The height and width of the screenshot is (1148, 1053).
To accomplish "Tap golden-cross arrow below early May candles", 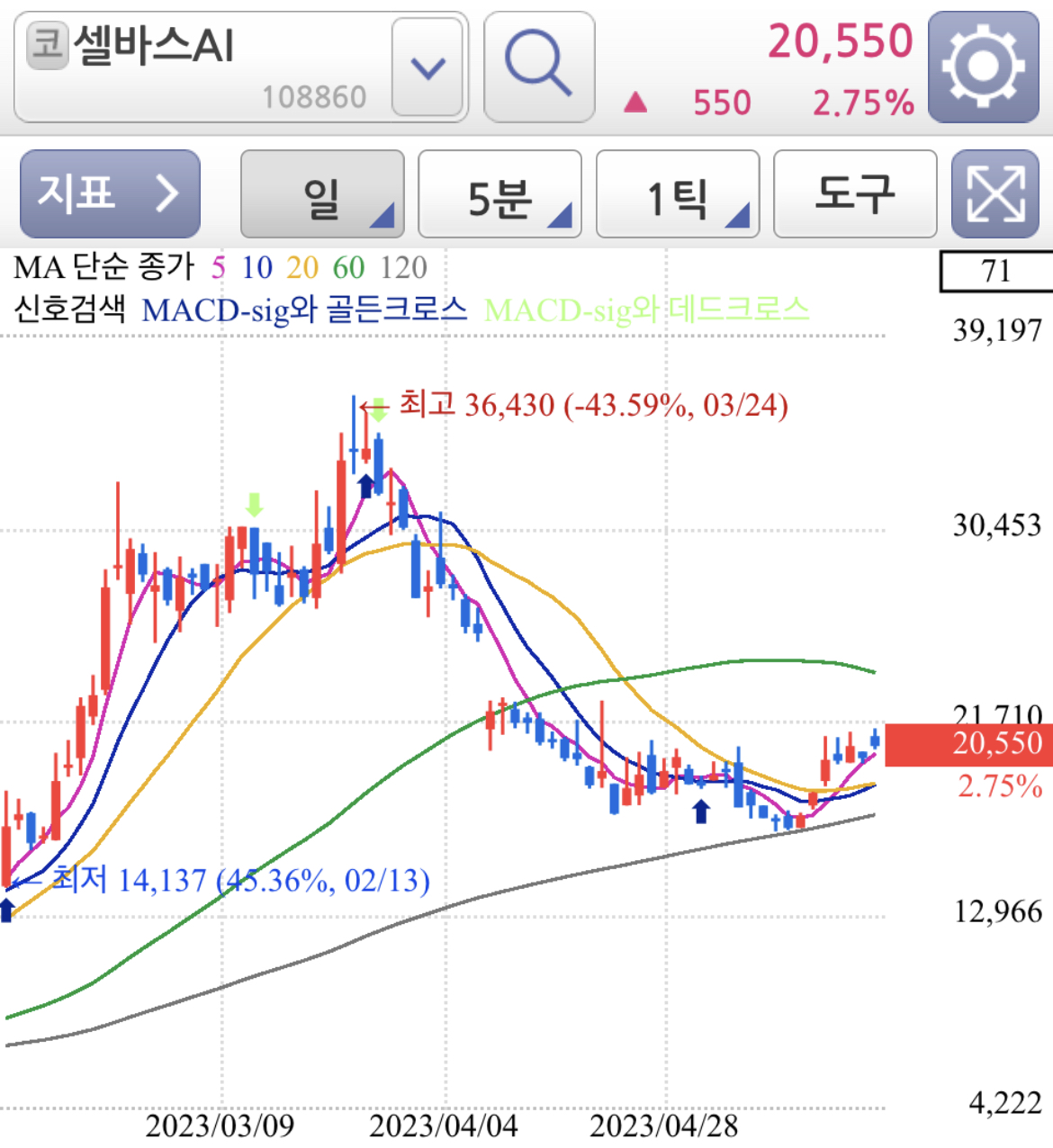I will tap(700, 811).
